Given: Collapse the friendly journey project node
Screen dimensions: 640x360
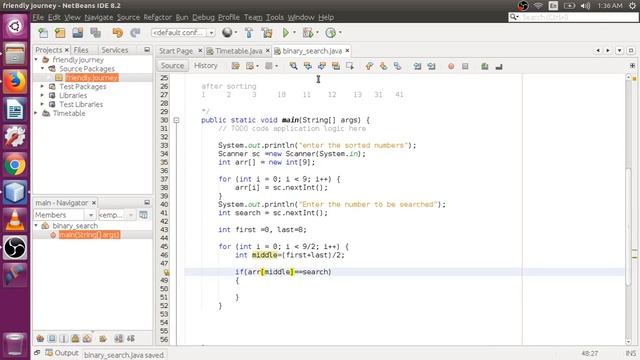Looking at the screenshot, I should (36, 60).
